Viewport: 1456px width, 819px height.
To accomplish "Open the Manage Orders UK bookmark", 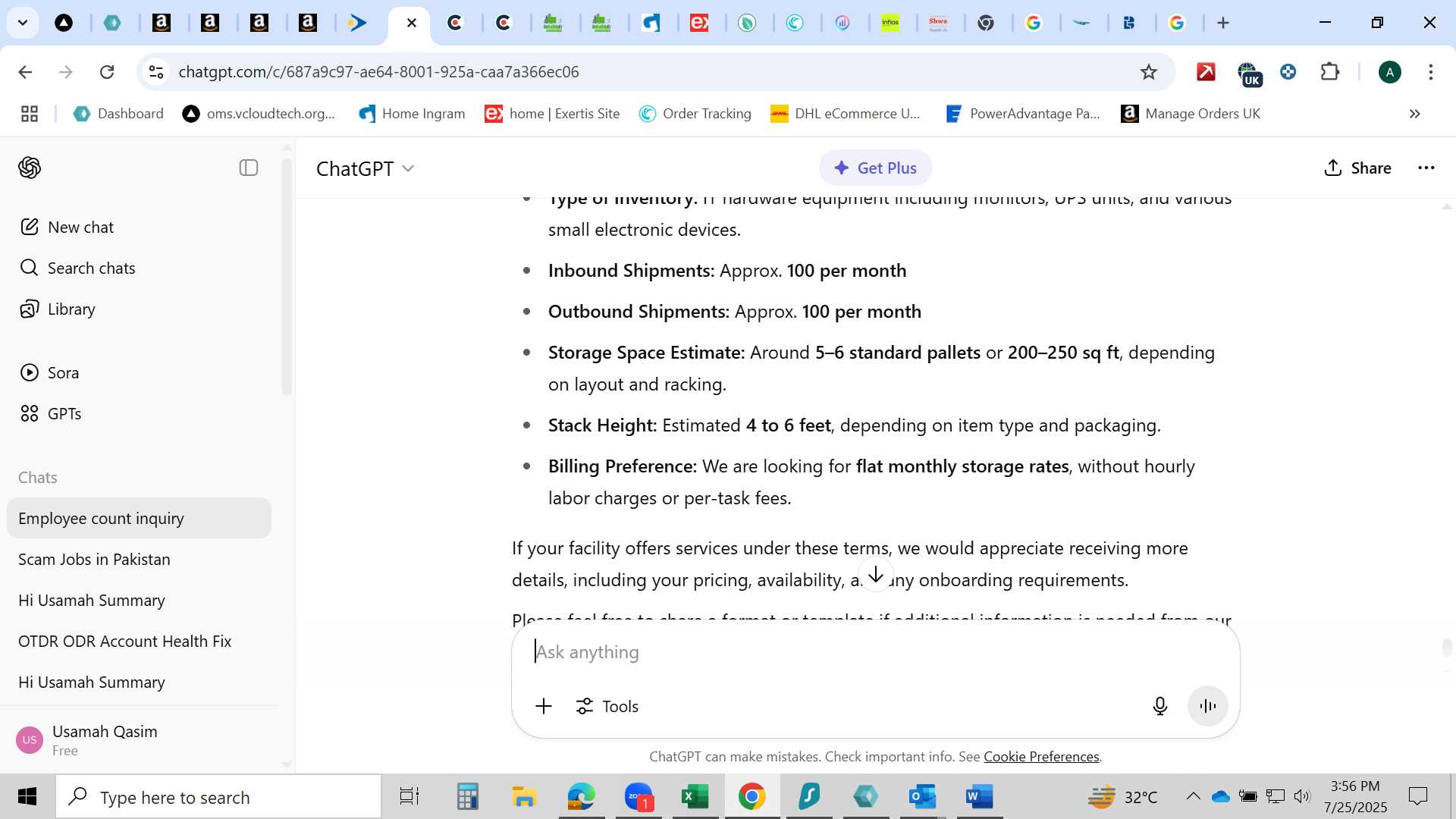I will click(1191, 114).
